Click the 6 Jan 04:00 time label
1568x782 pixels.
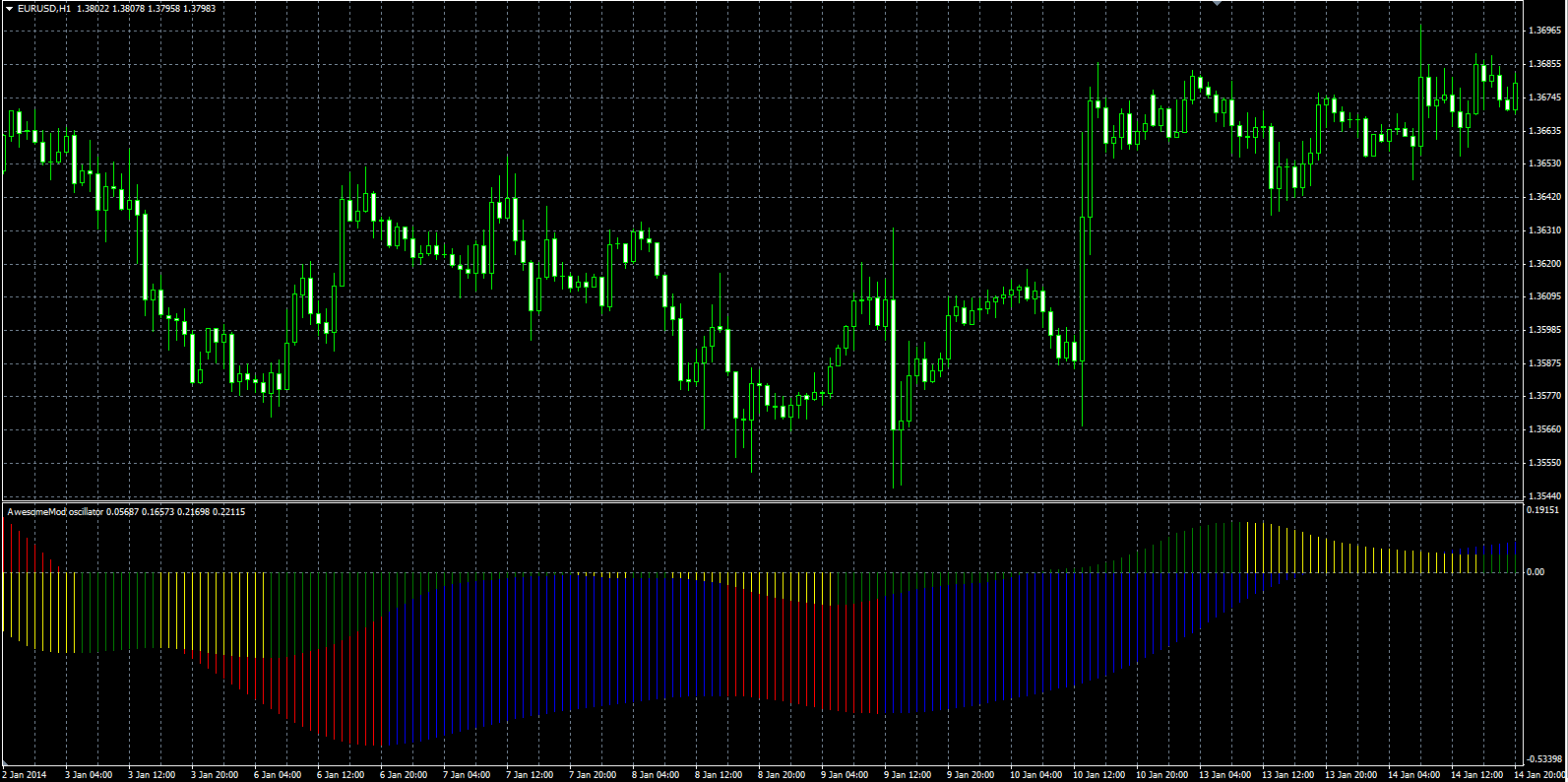[x=278, y=775]
